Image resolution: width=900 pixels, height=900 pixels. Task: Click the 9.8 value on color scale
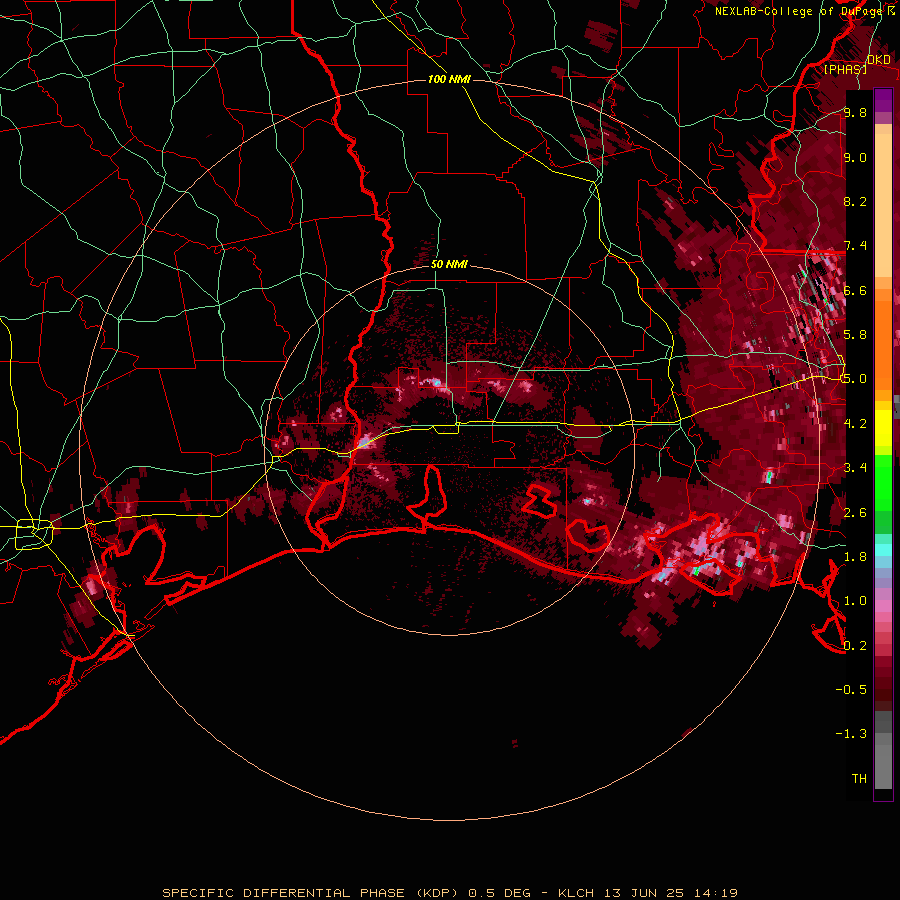tap(855, 112)
